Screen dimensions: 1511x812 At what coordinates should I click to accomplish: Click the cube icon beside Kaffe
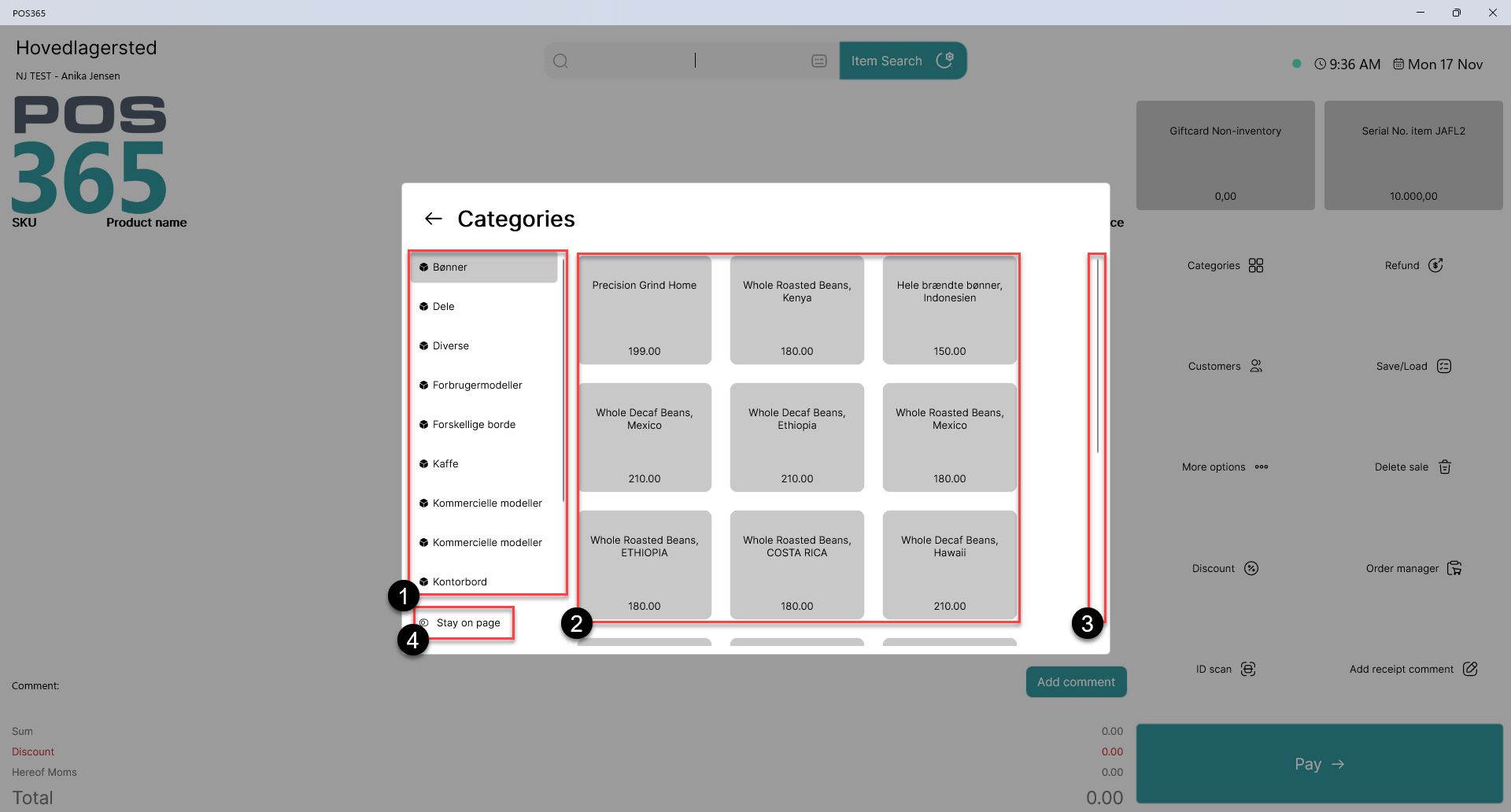[x=423, y=463]
